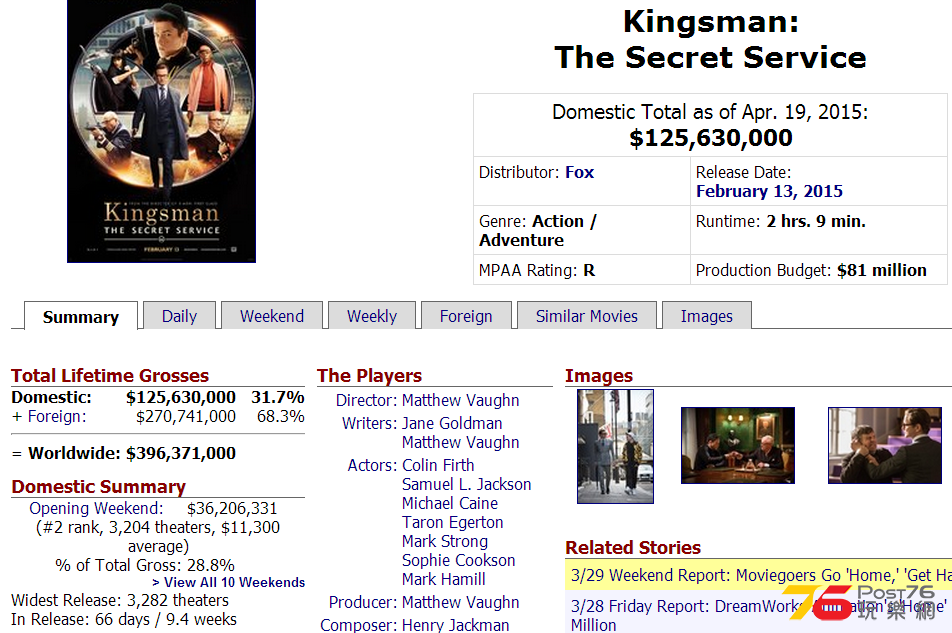Viewport: 952px width, 633px height.
Task: Click Samuel L. Jackson link
Action: (x=466, y=484)
